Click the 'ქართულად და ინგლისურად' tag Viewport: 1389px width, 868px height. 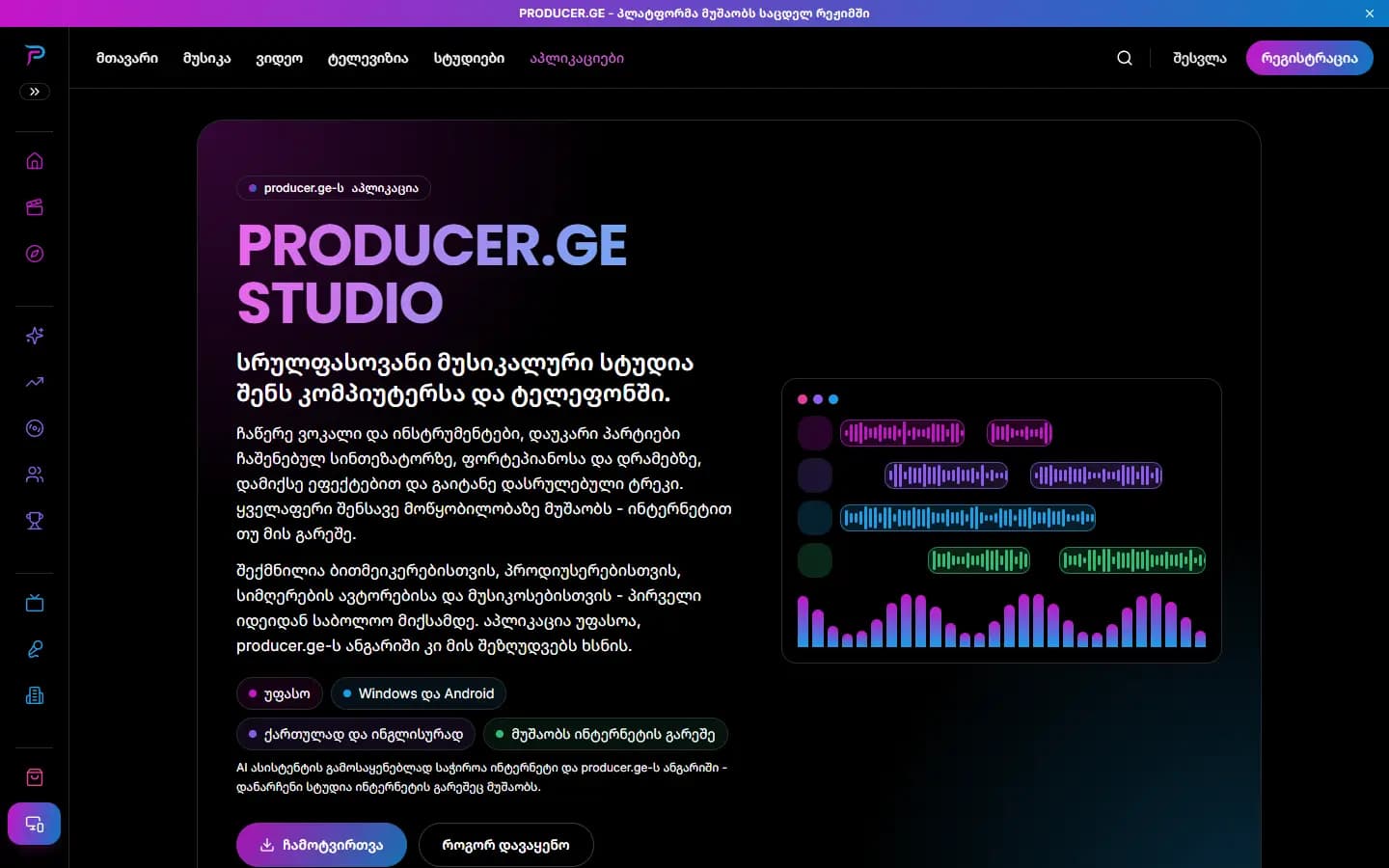point(356,734)
